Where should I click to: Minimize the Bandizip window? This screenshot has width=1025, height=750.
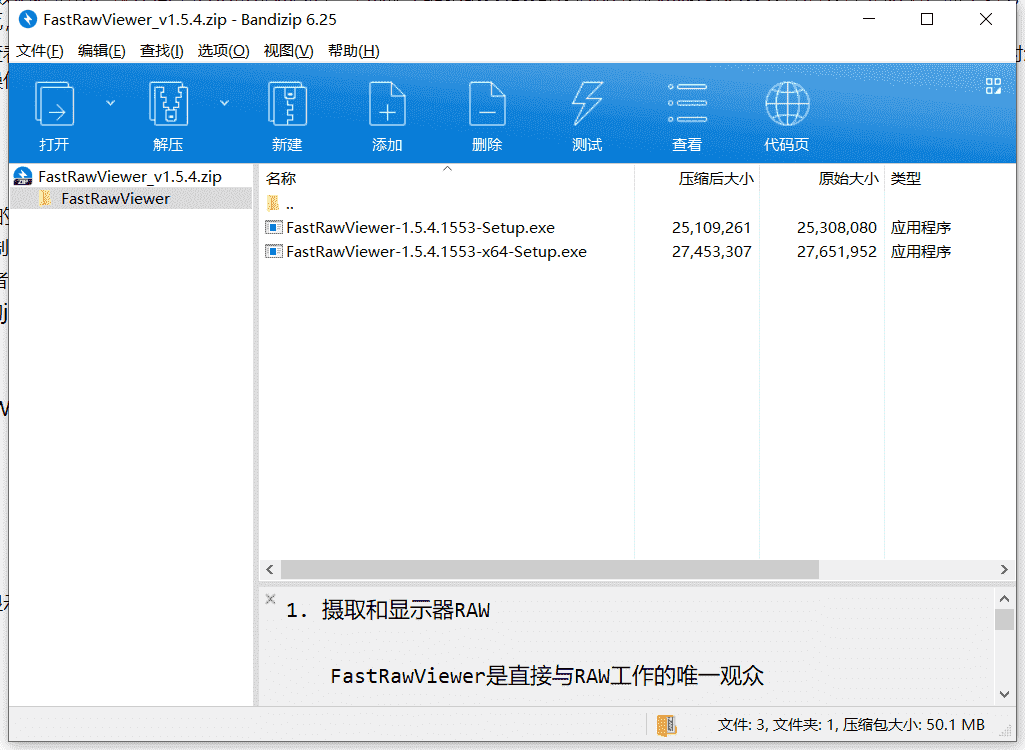pos(869,19)
